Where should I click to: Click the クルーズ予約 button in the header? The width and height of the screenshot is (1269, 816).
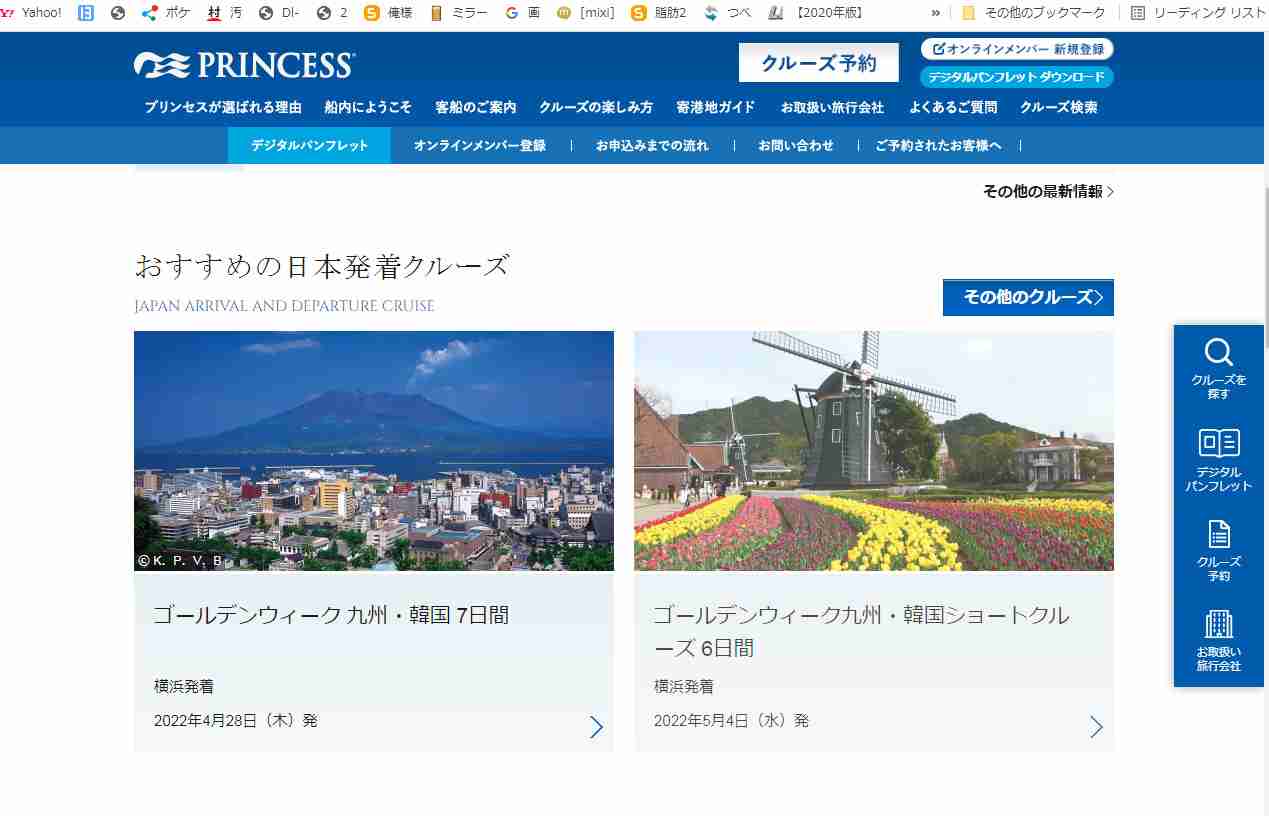pyautogui.click(x=818, y=63)
